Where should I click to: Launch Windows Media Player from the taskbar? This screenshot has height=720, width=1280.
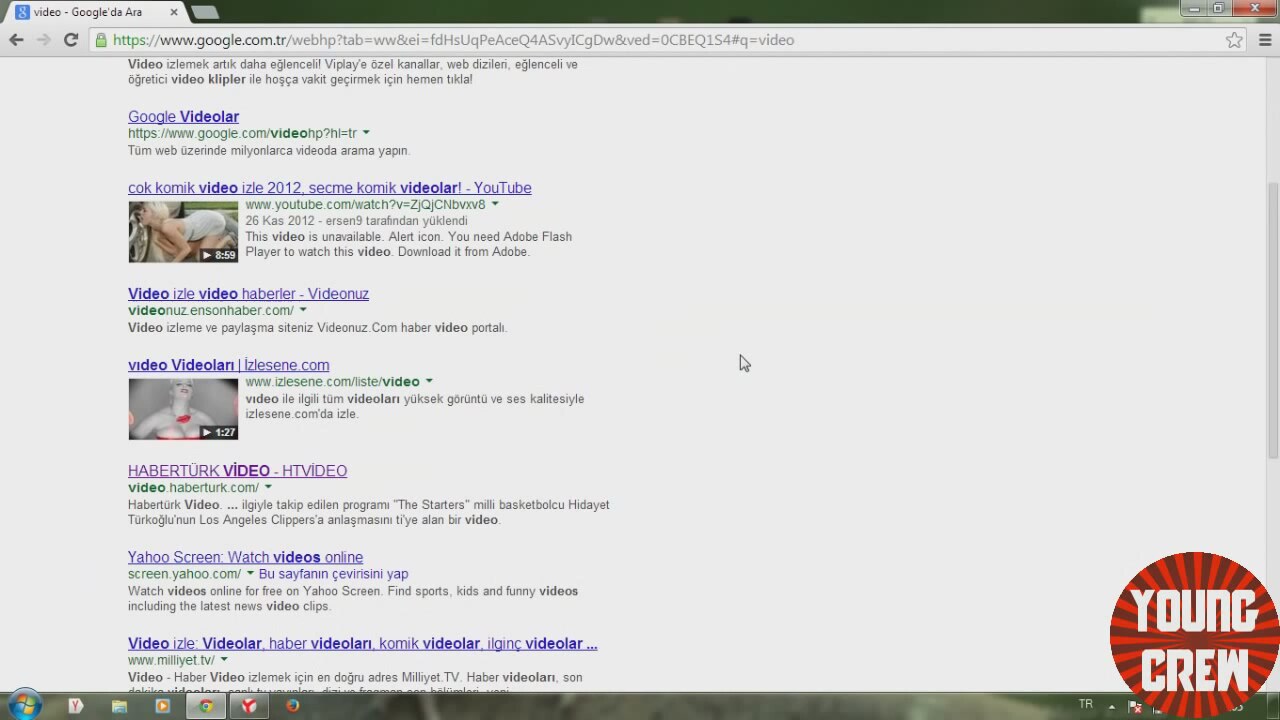click(162, 706)
